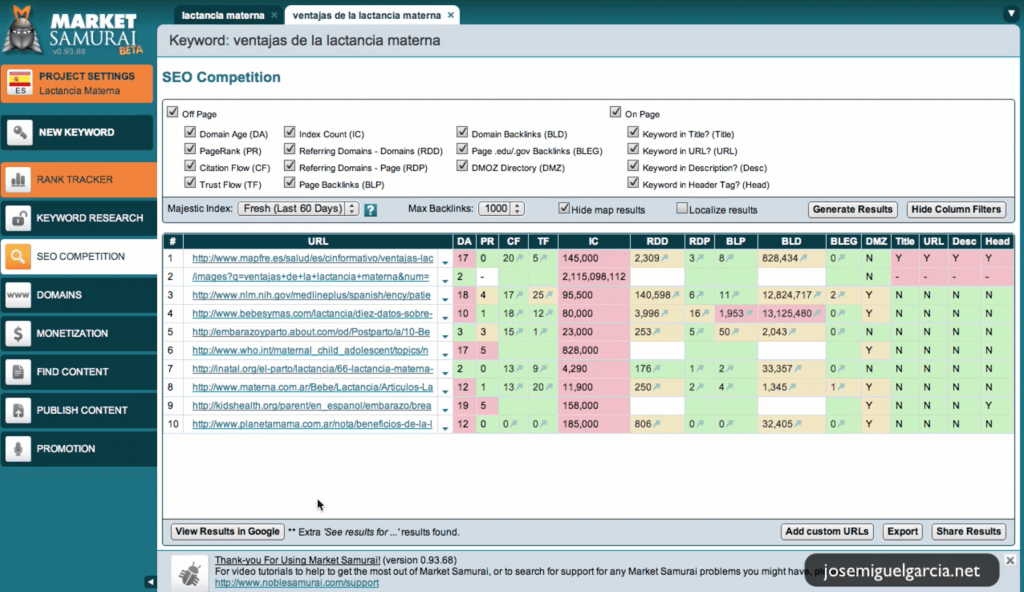Image resolution: width=1024 pixels, height=592 pixels.
Task: Dismiss the thank-you notice with the X
Action: pyautogui.click(x=1010, y=561)
